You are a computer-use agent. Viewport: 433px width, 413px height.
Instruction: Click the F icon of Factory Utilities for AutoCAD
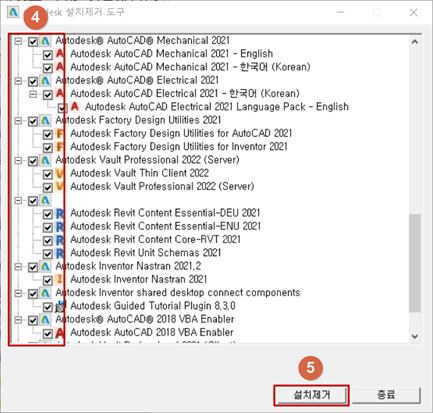point(60,134)
